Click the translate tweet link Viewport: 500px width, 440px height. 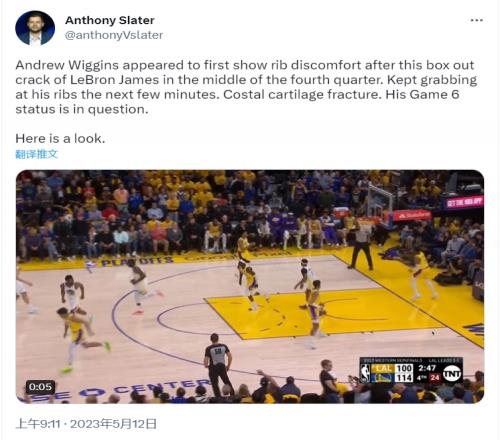pyautogui.click(x=36, y=154)
